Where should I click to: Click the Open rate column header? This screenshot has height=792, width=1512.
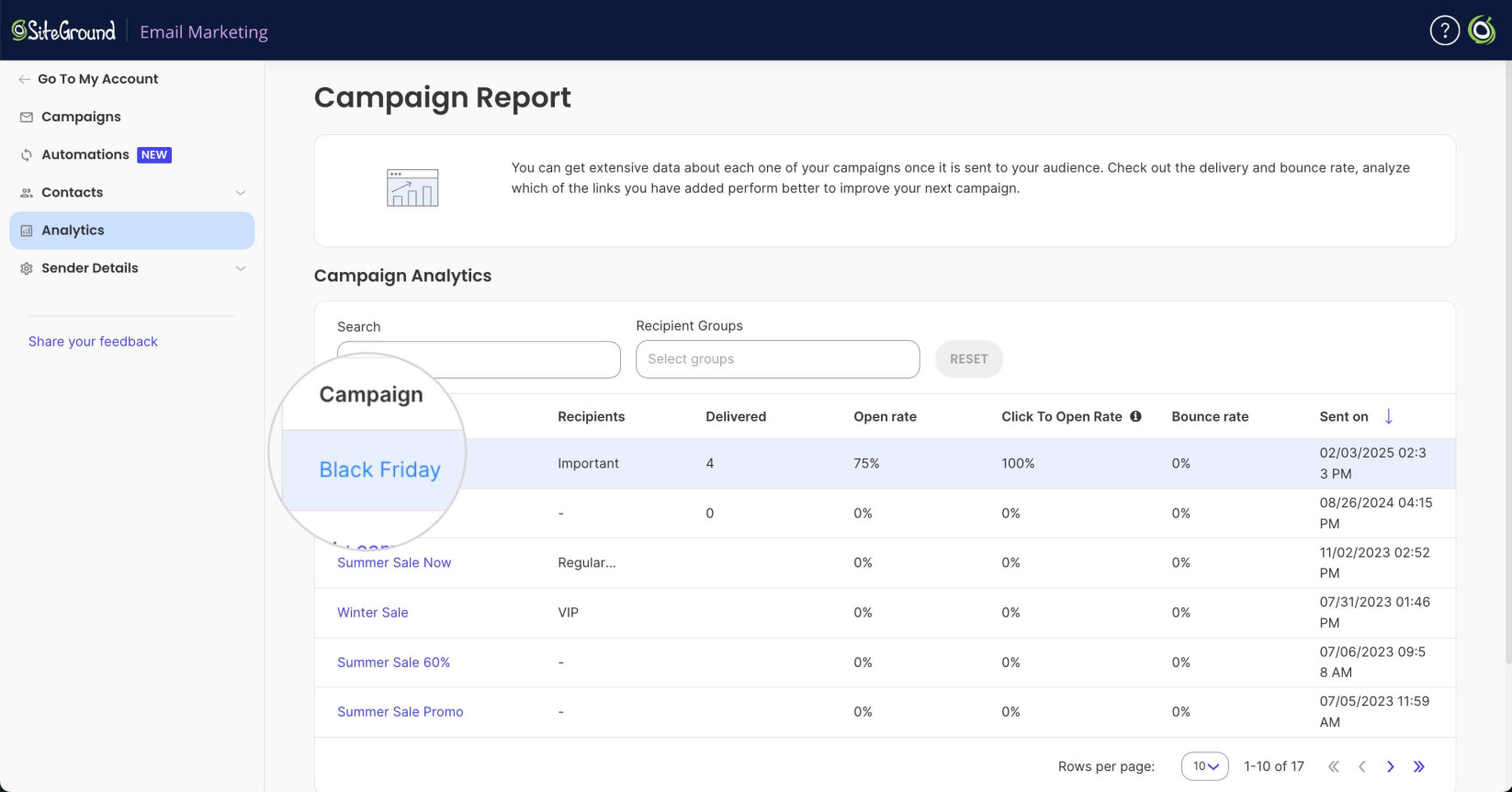coord(885,416)
